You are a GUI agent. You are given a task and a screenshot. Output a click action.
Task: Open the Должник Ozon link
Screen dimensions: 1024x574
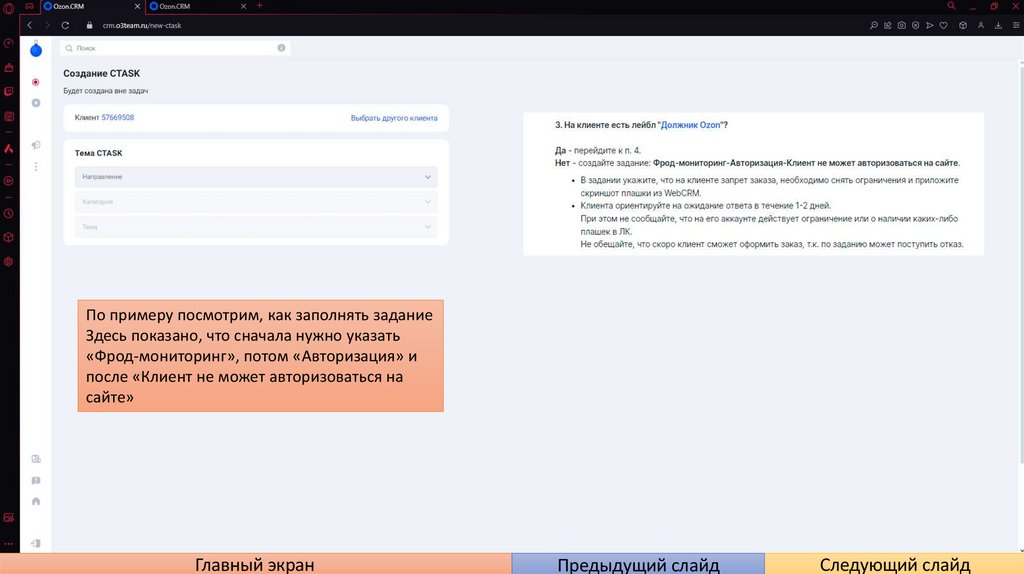[x=690, y=125]
